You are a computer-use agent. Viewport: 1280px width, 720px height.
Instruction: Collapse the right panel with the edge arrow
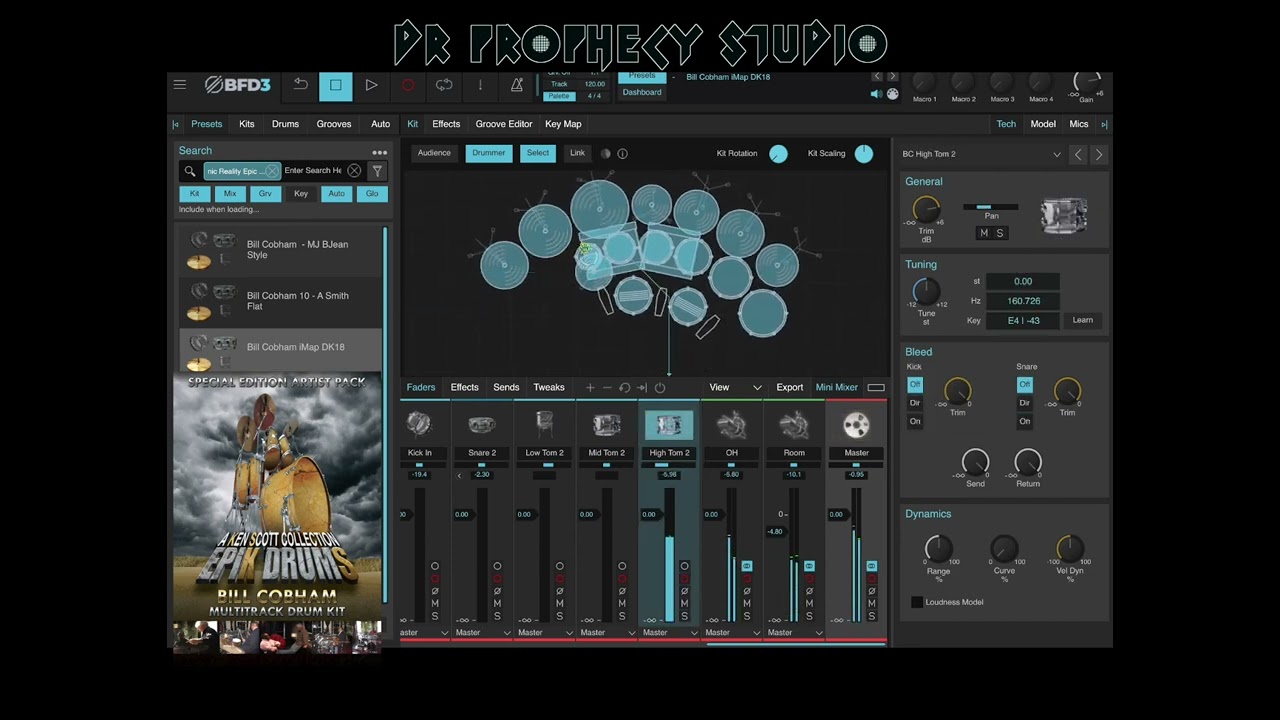pos(1104,124)
